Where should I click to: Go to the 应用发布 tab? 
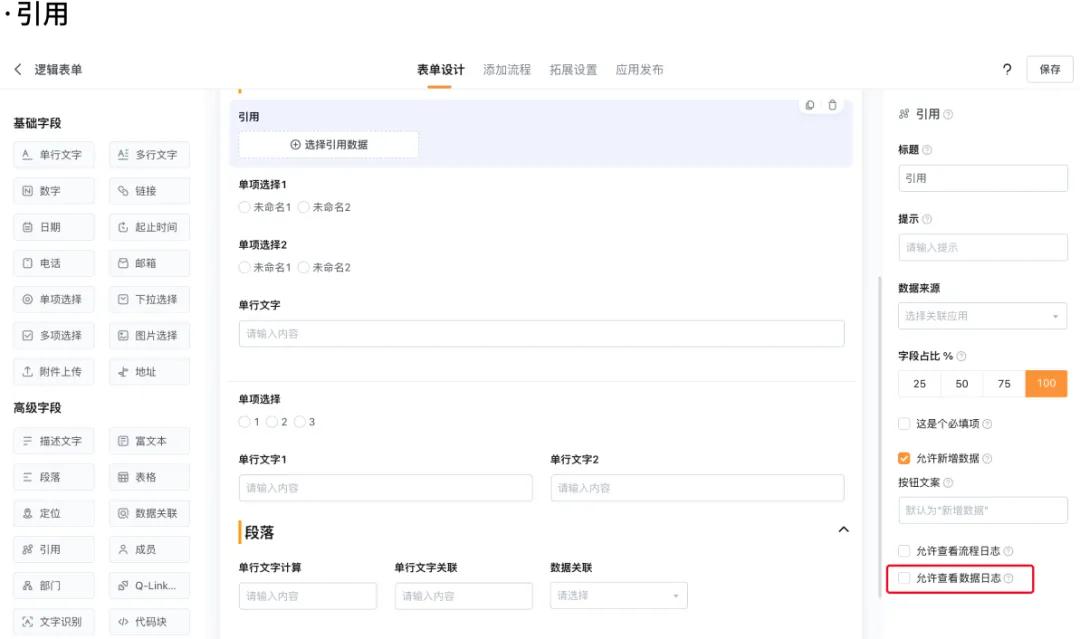tap(639, 70)
